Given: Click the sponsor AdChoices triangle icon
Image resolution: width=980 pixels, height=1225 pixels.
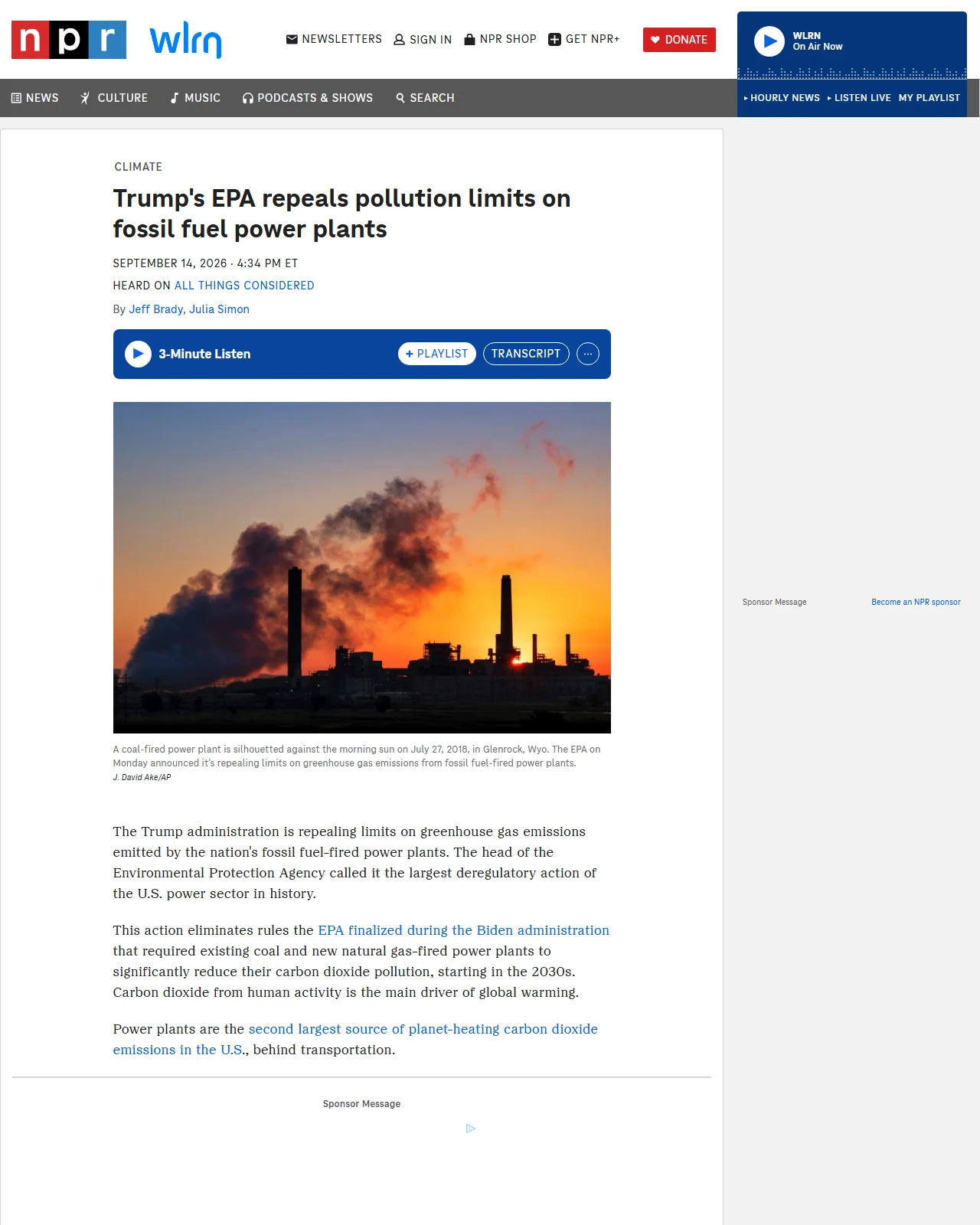Looking at the screenshot, I should point(471,1129).
